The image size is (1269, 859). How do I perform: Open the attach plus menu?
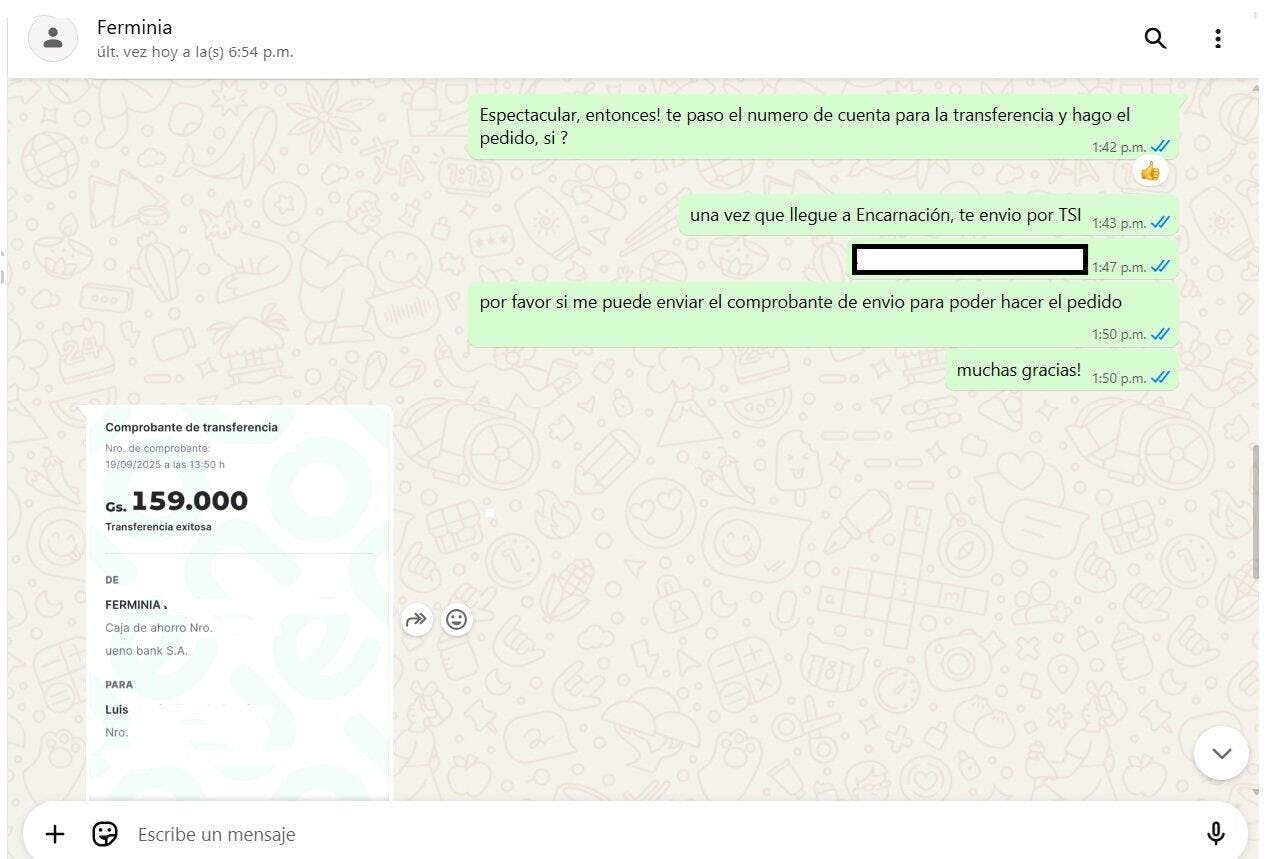click(55, 834)
